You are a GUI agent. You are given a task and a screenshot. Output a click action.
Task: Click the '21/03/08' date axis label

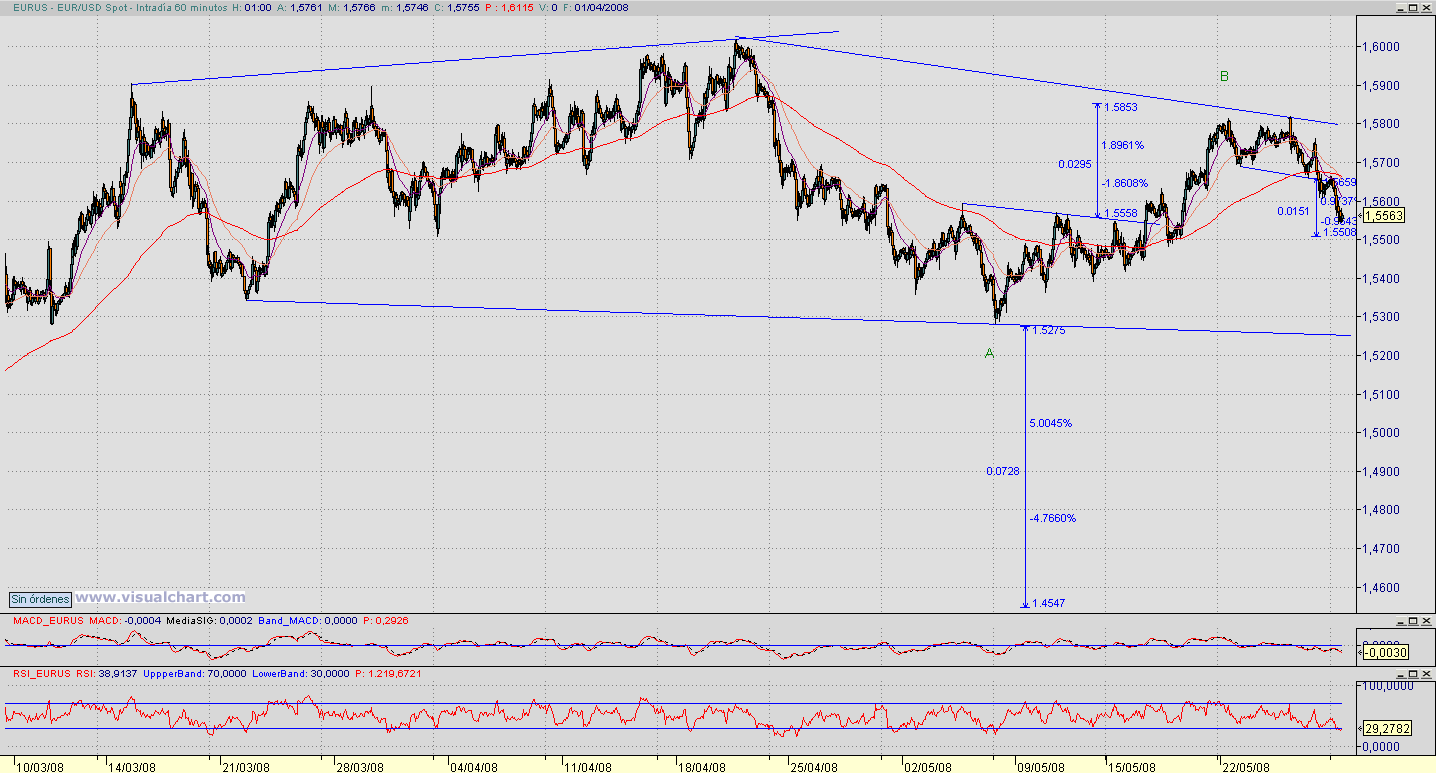(245, 767)
